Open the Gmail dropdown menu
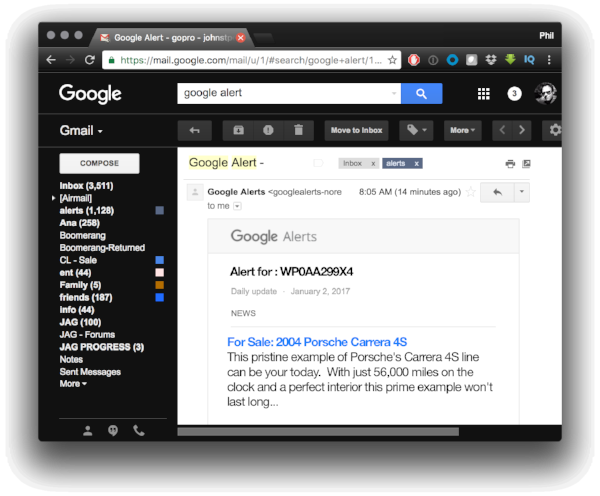Image resolution: width=600 pixels, height=496 pixels. [x=81, y=131]
